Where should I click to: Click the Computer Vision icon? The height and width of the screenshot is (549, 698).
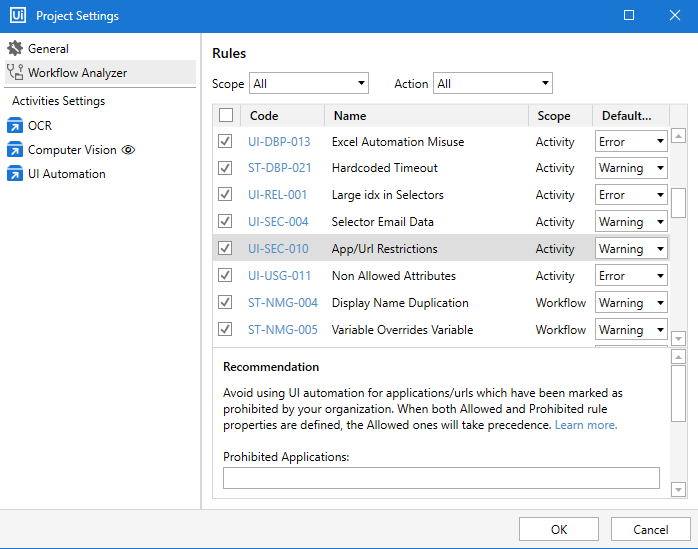[x=15, y=150]
